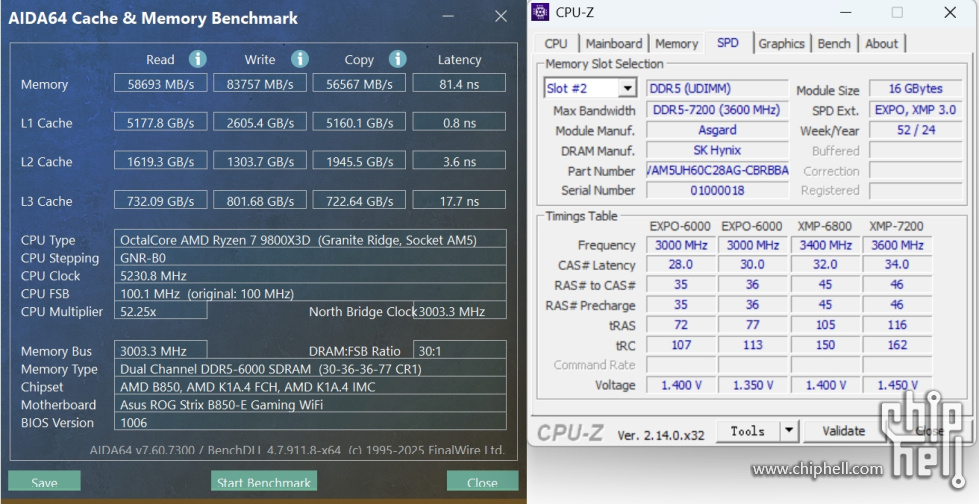
Task: Click the Memory Copy value 56567 MB/s
Action: point(359,83)
